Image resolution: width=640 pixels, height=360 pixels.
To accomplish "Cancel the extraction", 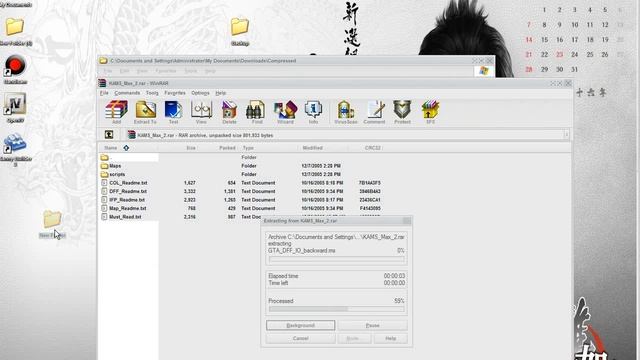I will coord(300,338).
